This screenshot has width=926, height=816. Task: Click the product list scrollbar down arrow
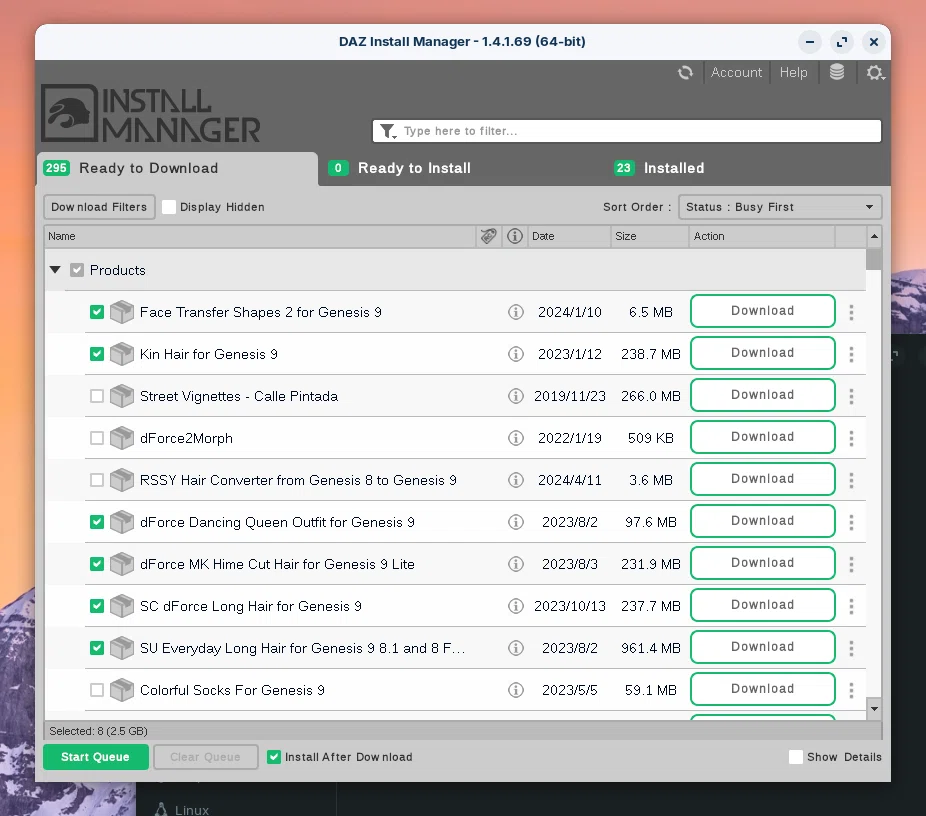tap(874, 709)
